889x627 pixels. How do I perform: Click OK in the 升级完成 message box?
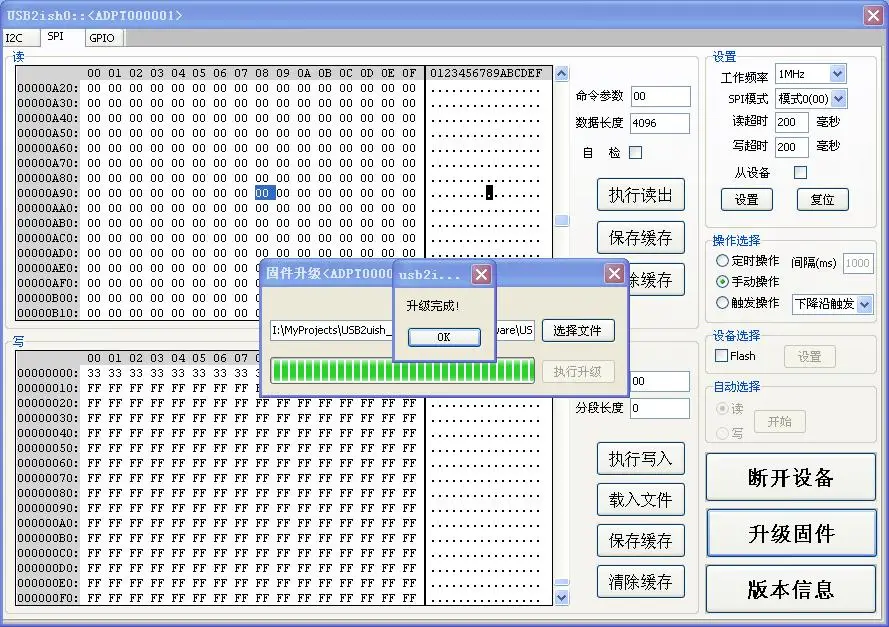click(x=444, y=337)
